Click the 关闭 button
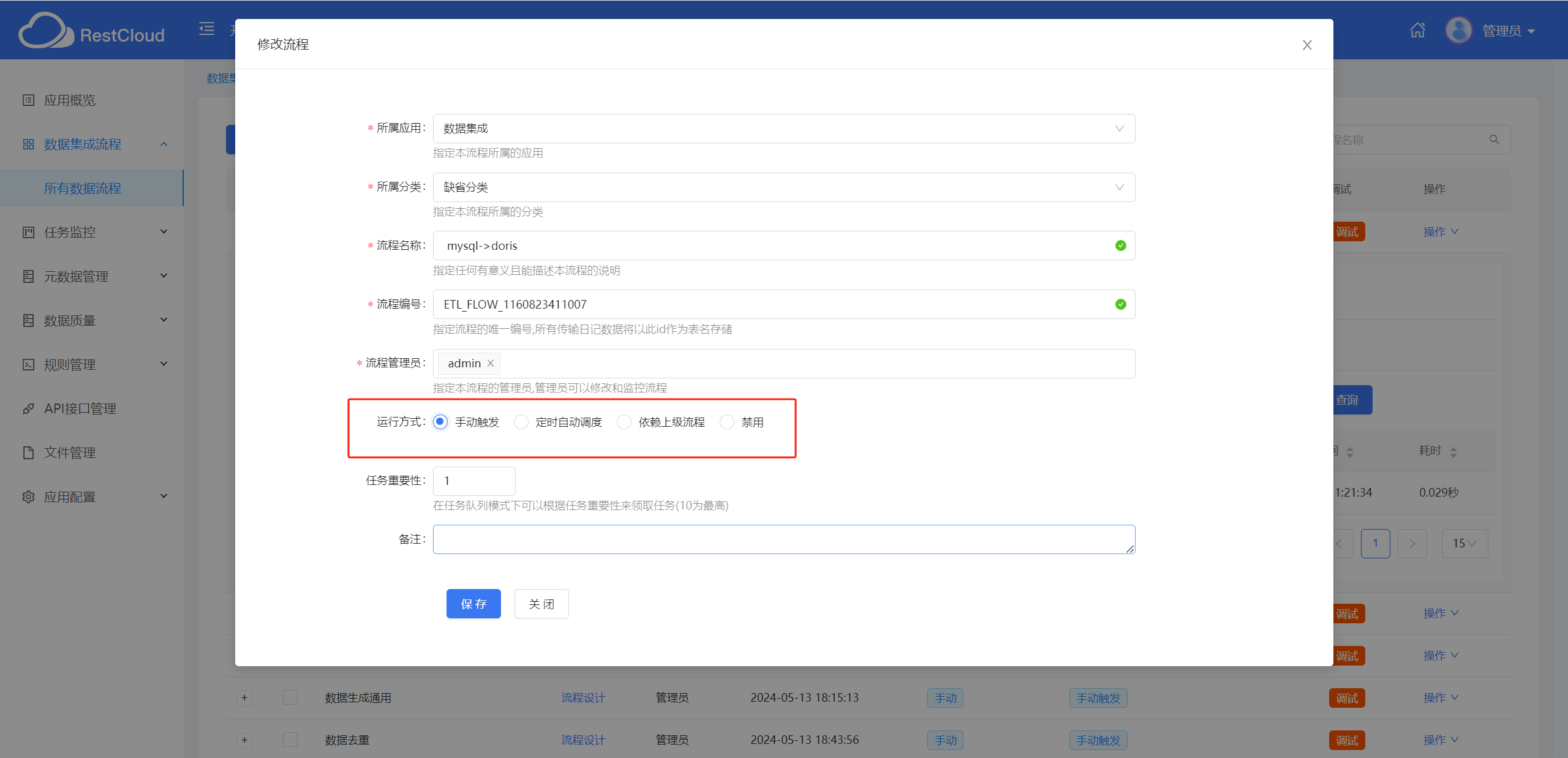The image size is (1568, 758). tap(541, 604)
